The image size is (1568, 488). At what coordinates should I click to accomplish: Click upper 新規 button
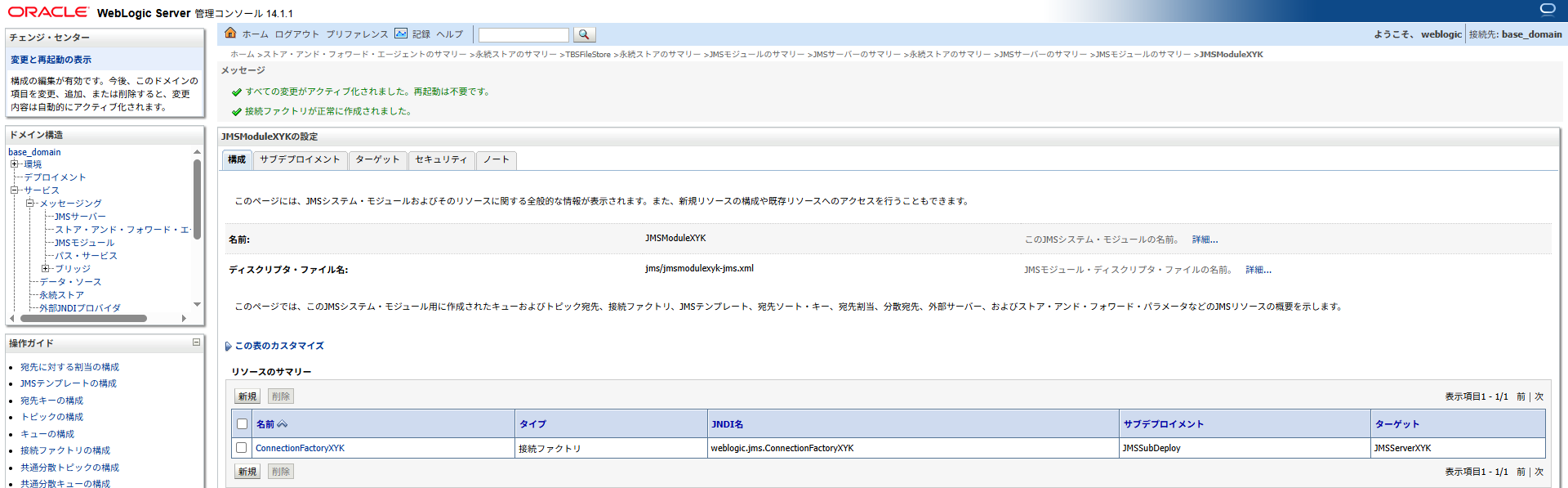point(247,396)
